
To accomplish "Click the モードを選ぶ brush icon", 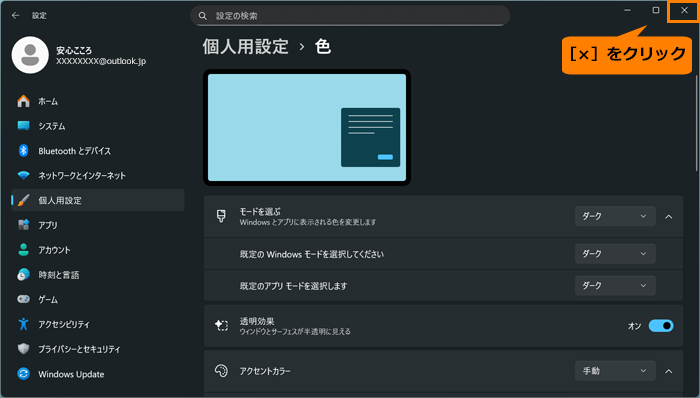I will pyautogui.click(x=221, y=216).
